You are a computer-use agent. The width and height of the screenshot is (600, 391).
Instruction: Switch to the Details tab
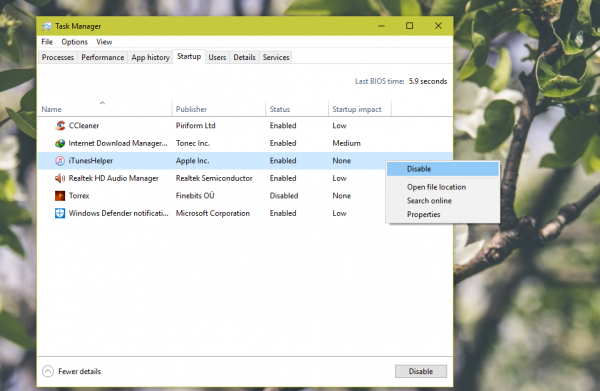(x=245, y=57)
